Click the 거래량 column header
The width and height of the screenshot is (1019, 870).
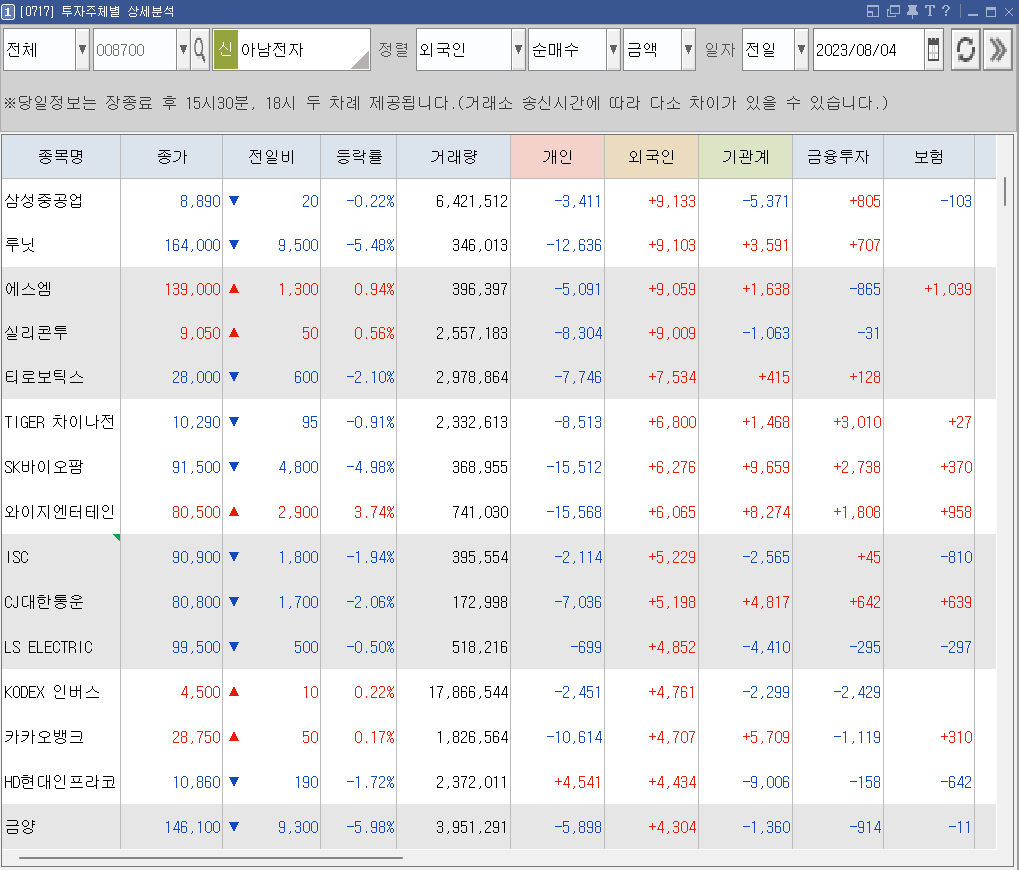click(454, 157)
